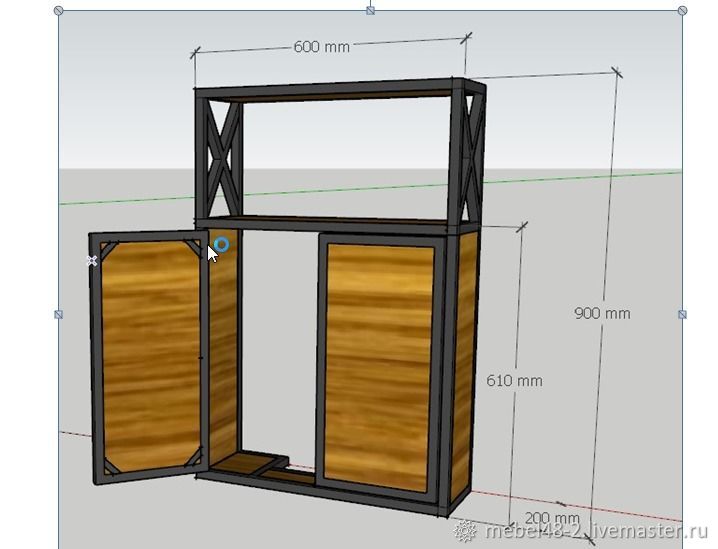Select the 610 mm dimension label
Image resolution: width=718 pixels, height=549 pixels.
514,380
